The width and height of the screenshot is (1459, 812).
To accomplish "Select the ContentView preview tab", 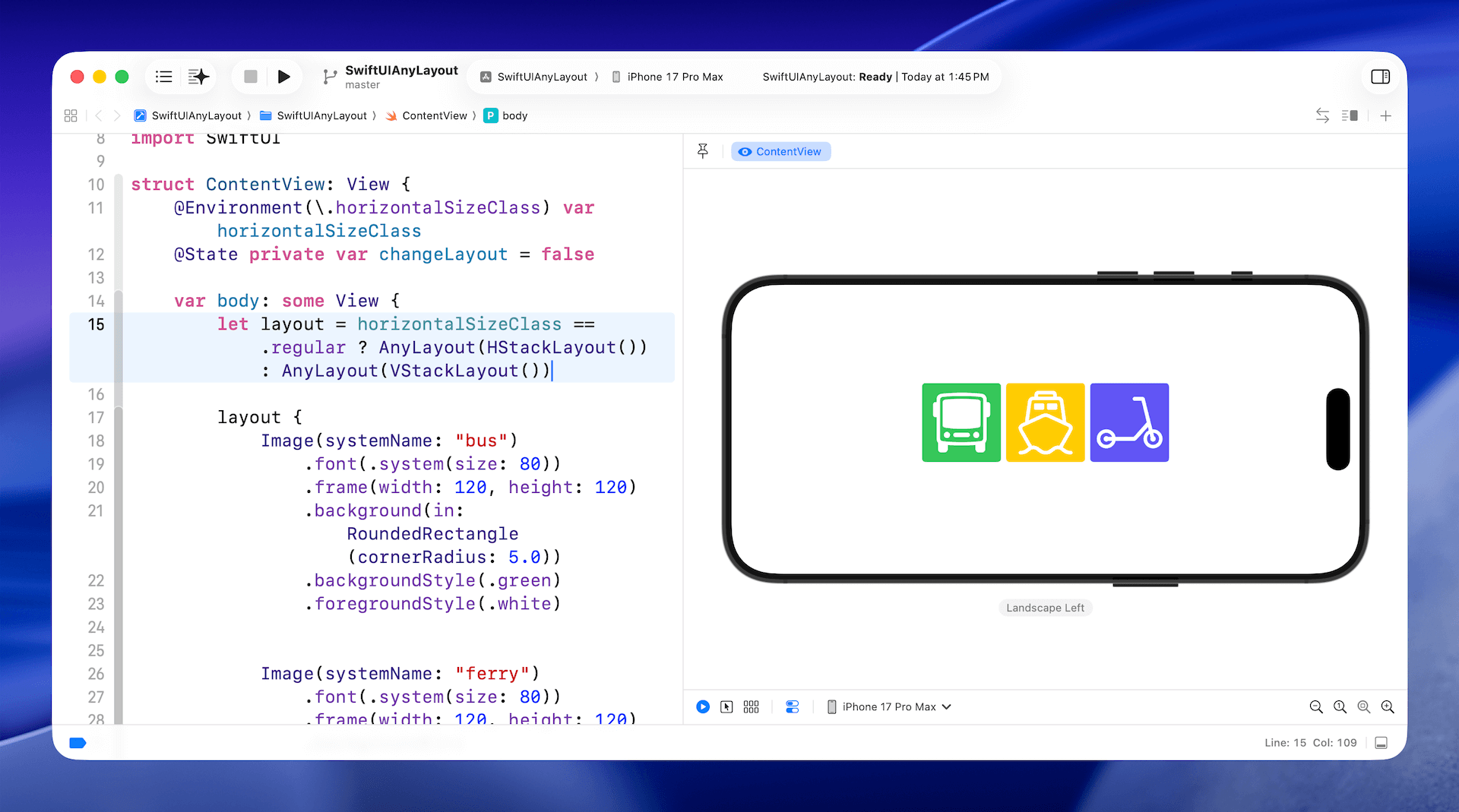I will pyautogui.click(x=780, y=152).
